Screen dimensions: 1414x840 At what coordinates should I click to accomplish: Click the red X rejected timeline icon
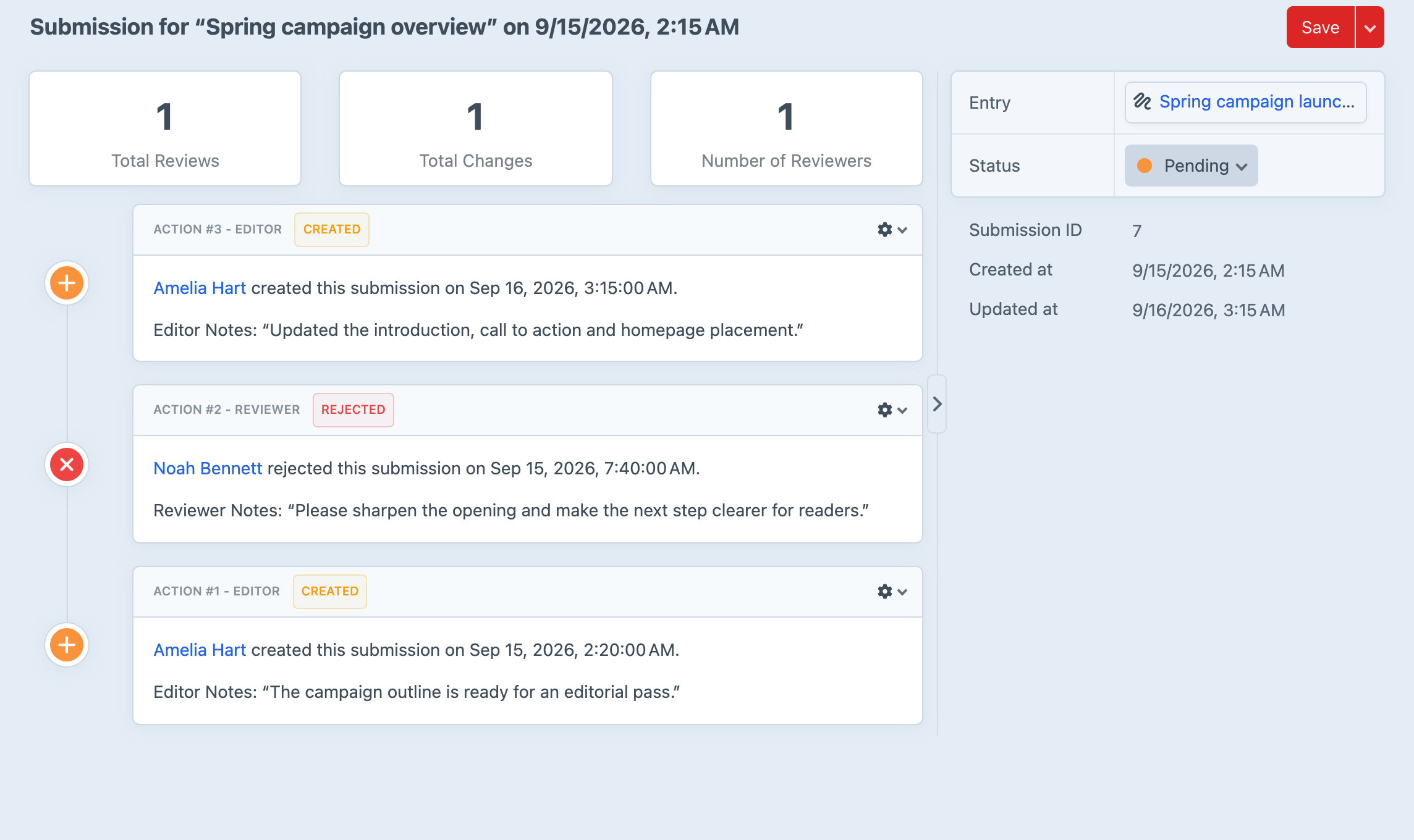67,464
